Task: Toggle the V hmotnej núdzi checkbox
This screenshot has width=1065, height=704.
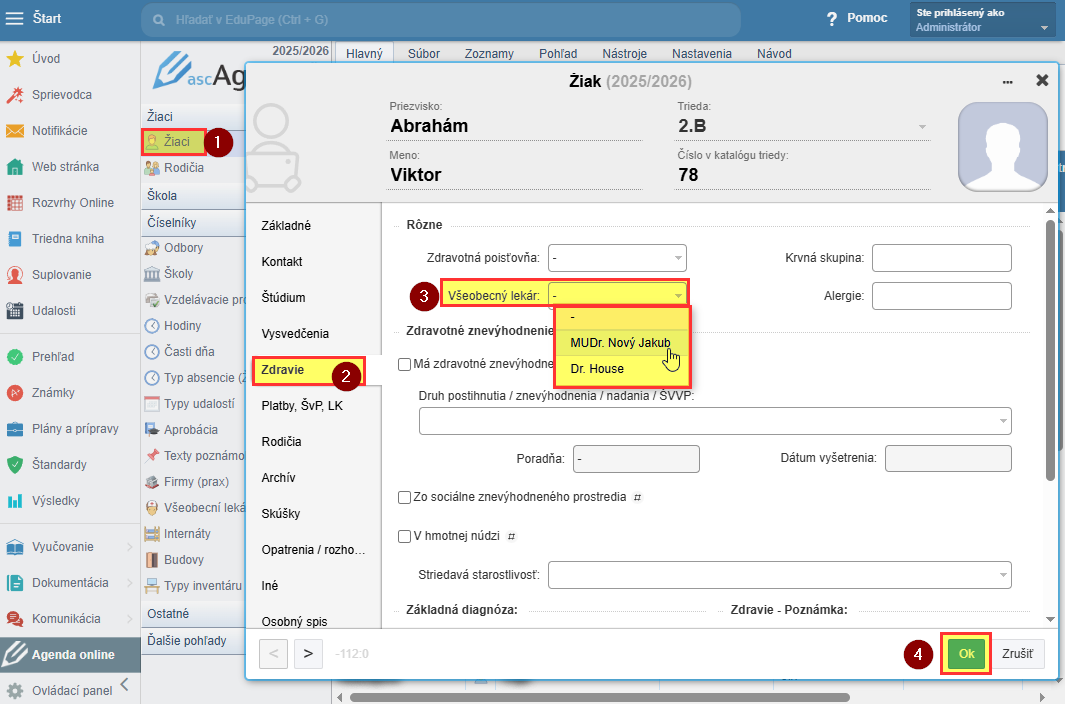Action: coord(405,536)
